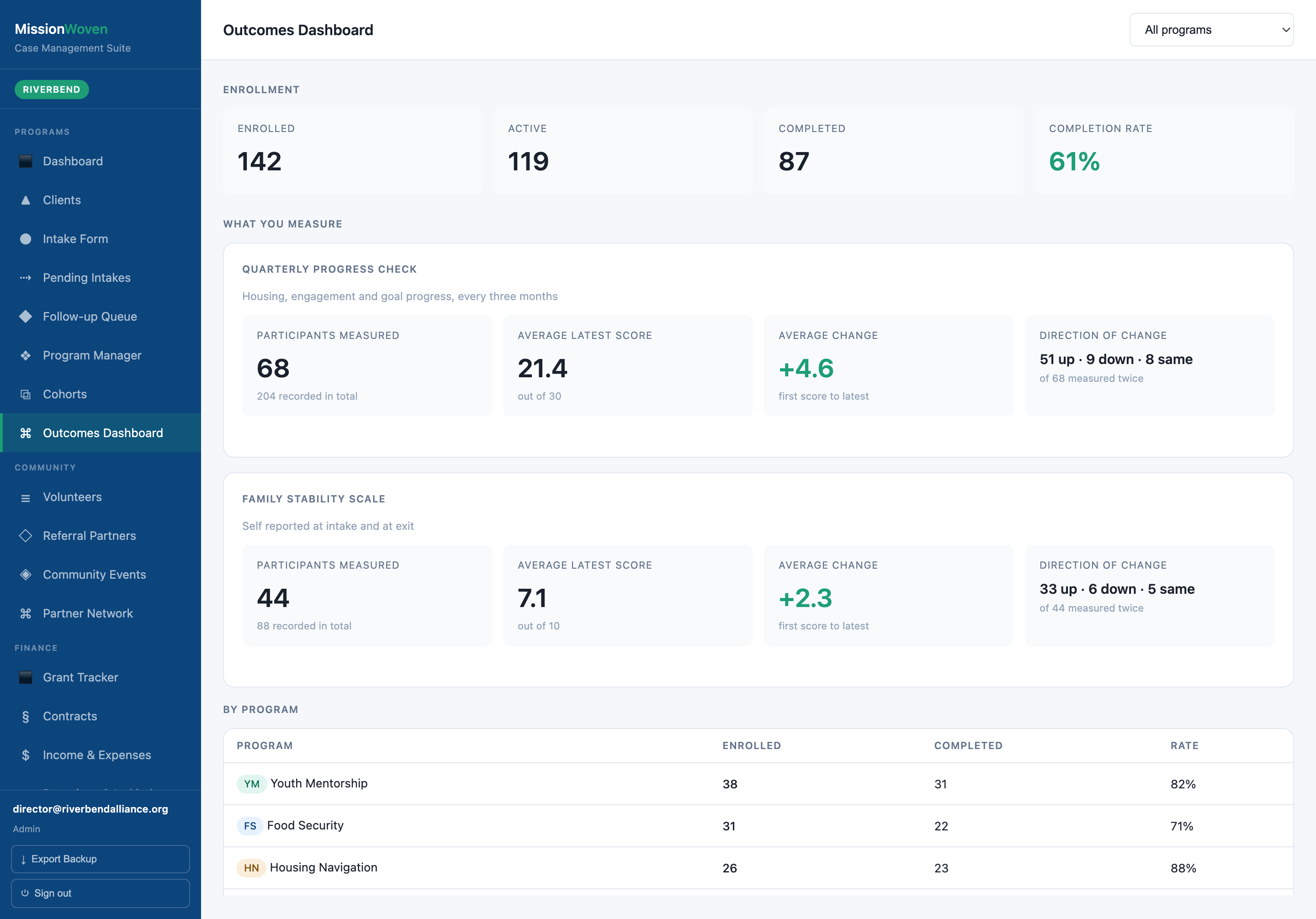Image resolution: width=1316 pixels, height=919 pixels.
Task: Click the Export Backup button
Action: pyautogui.click(x=101, y=860)
